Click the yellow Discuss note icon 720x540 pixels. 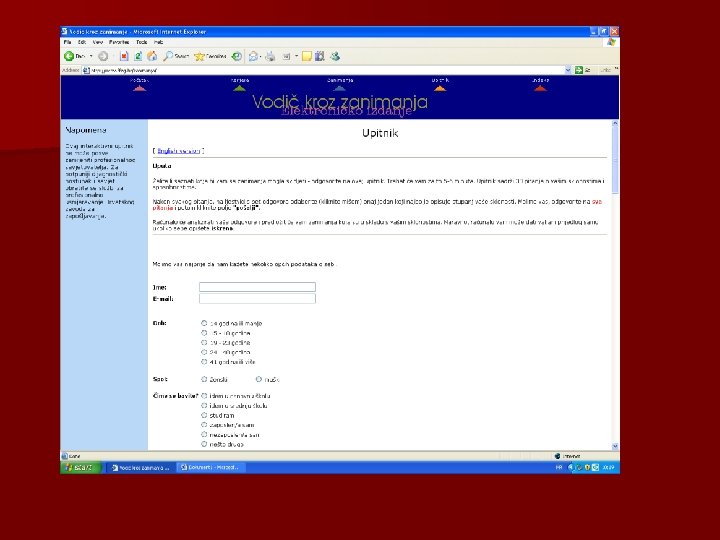(x=306, y=56)
